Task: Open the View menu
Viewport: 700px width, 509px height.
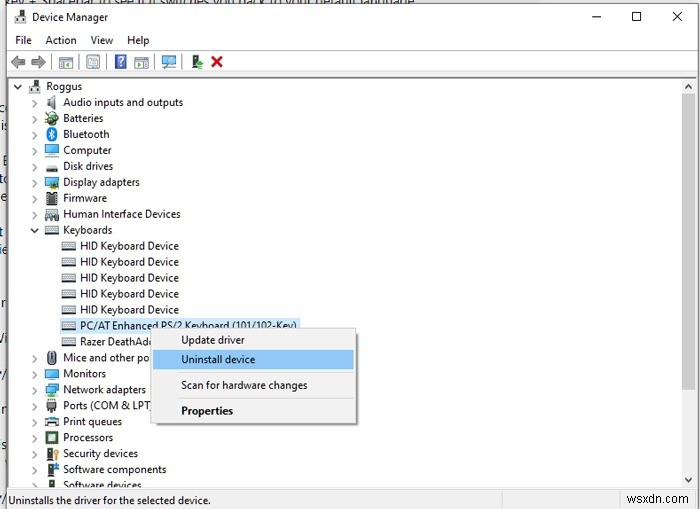Action: (102, 40)
